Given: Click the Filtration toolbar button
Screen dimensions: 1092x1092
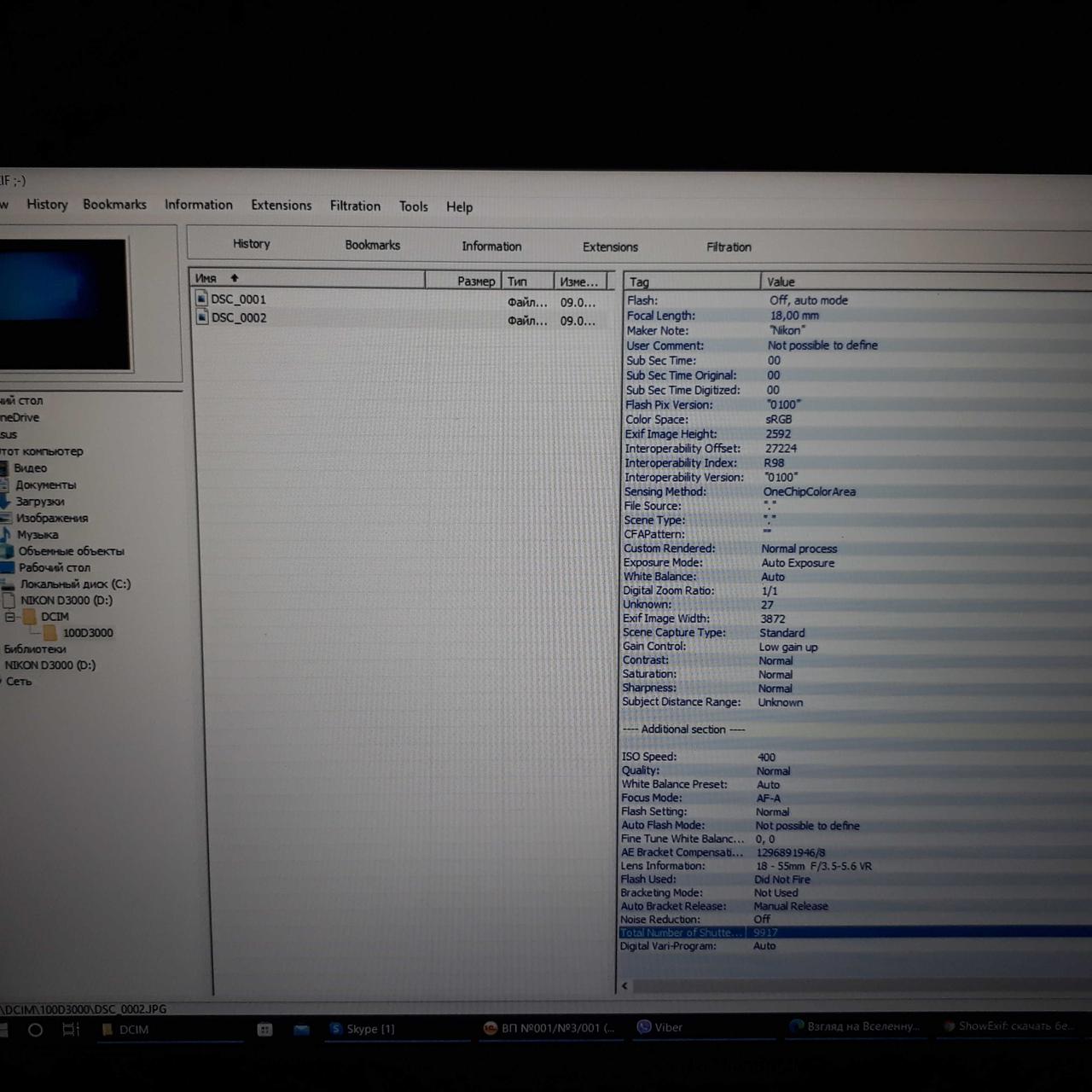Looking at the screenshot, I should [x=729, y=247].
